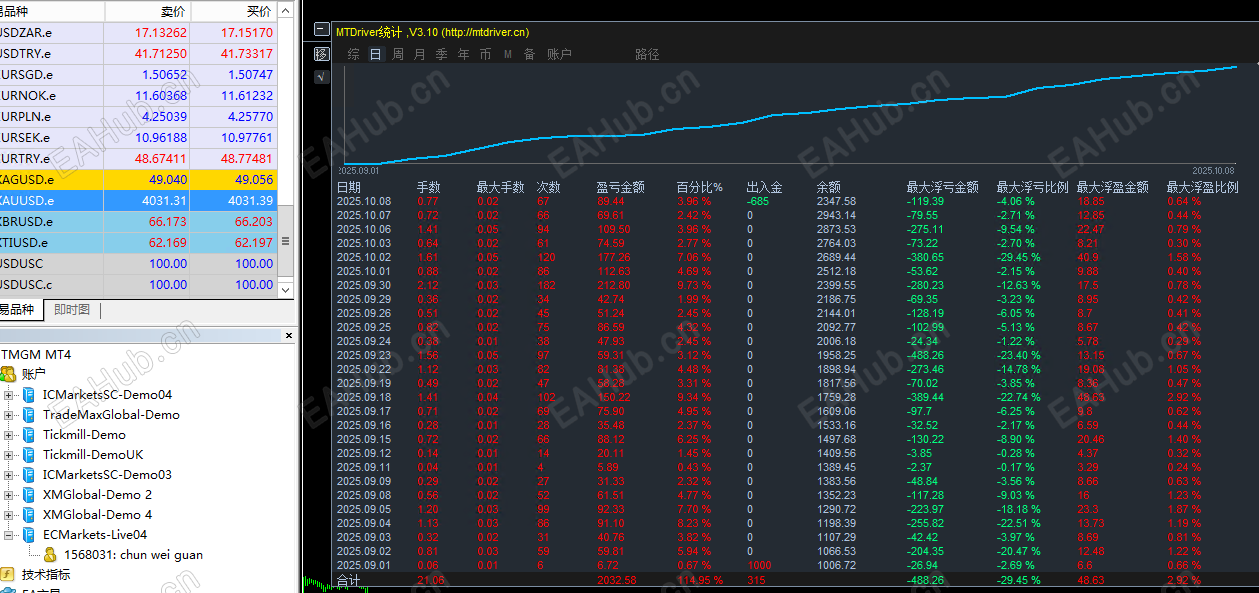Select the 周 weekly statistics tab
This screenshot has width=1259, height=593.
point(398,54)
